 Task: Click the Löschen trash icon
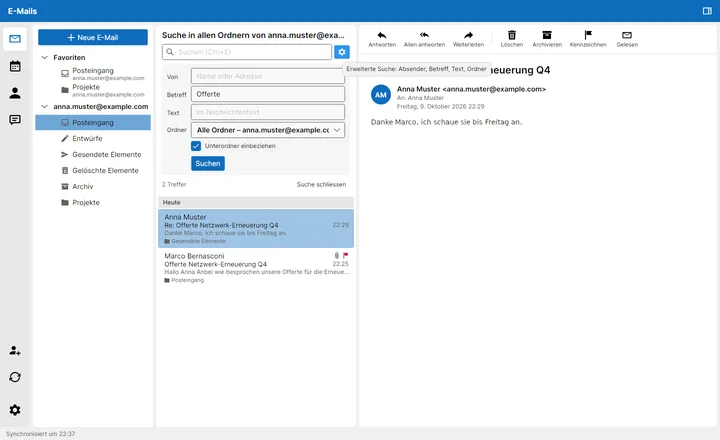(x=512, y=35)
